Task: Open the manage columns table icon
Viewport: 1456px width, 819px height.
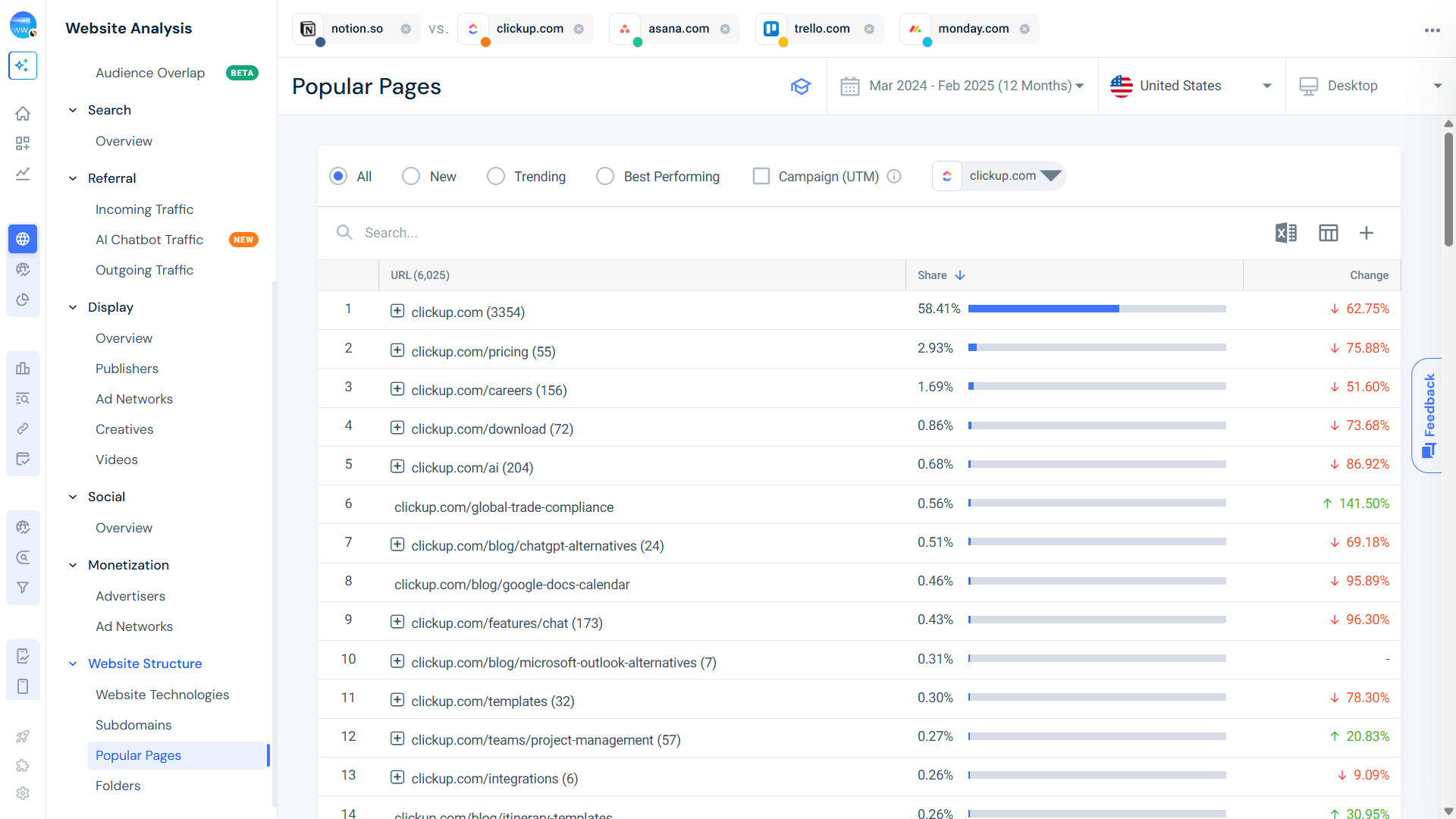Action: 1329,233
